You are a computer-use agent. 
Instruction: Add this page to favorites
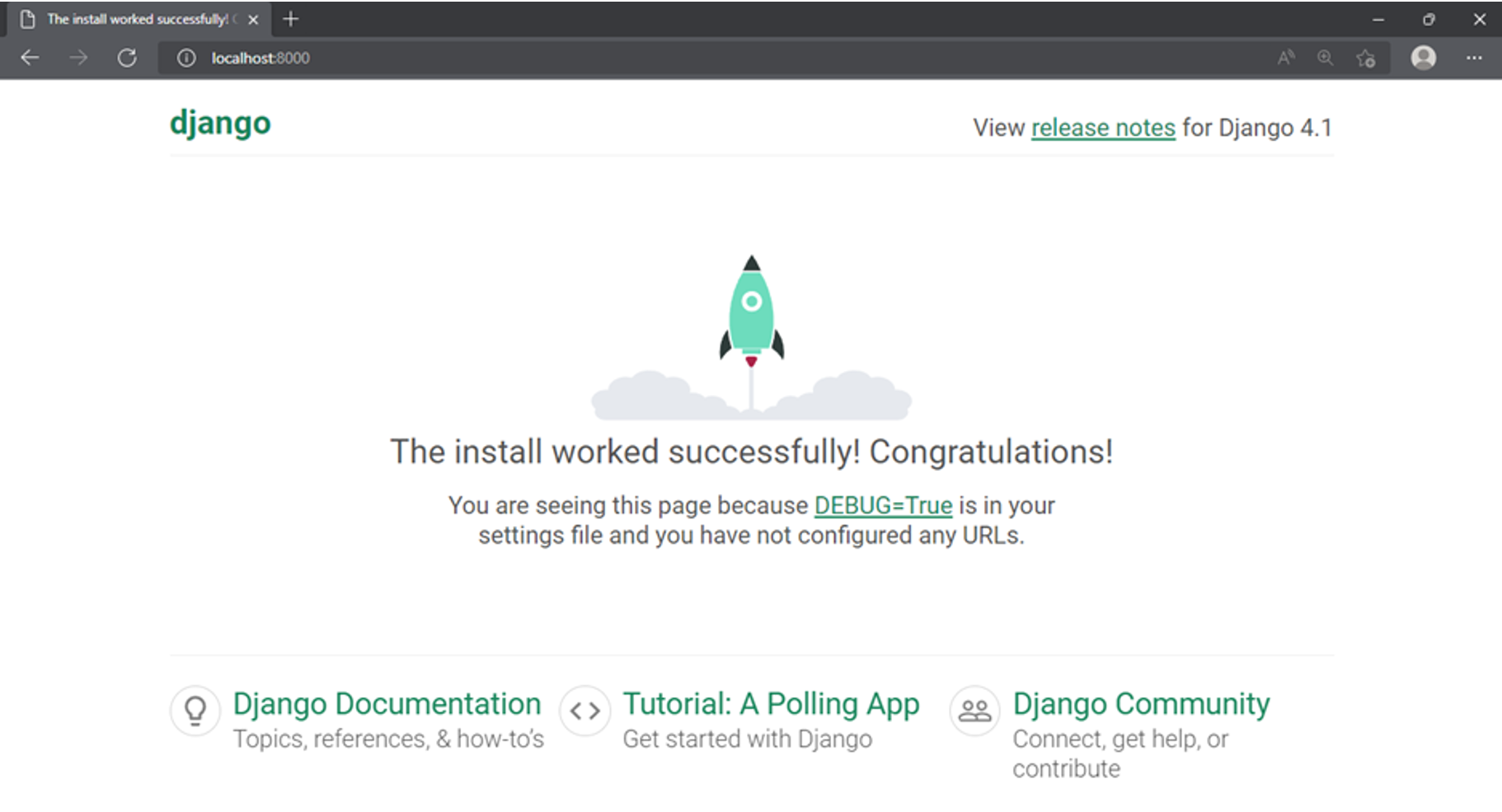coord(1366,58)
